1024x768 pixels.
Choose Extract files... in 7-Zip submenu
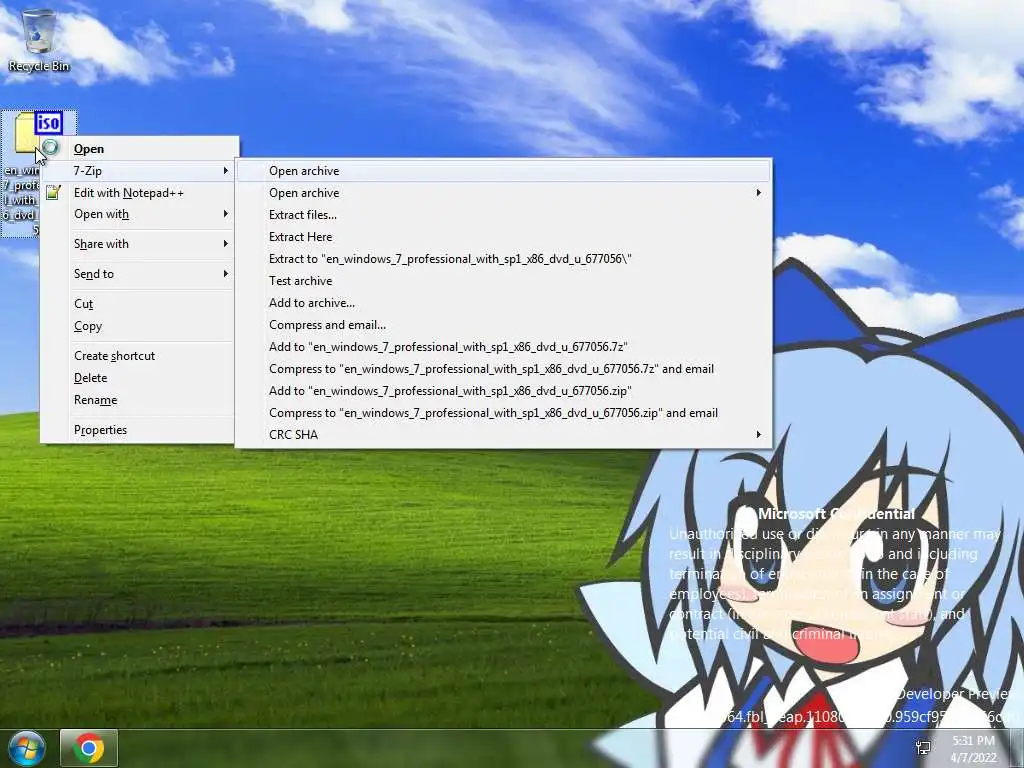pyautogui.click(x=503, y=215)
